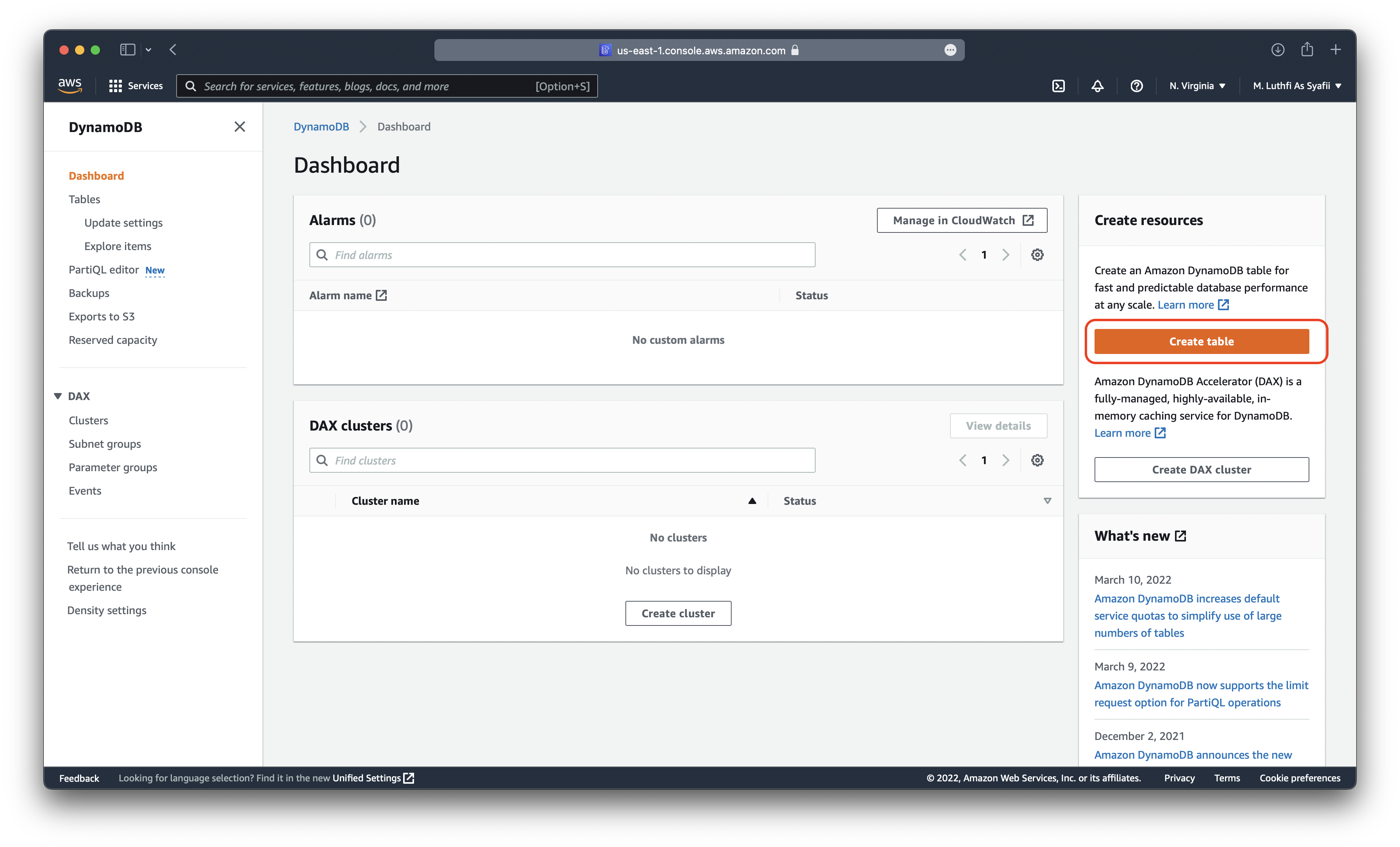Click the What's new external link icon
The height and width of the screenshot is (847, 1400).
(x=1180, y=536)
